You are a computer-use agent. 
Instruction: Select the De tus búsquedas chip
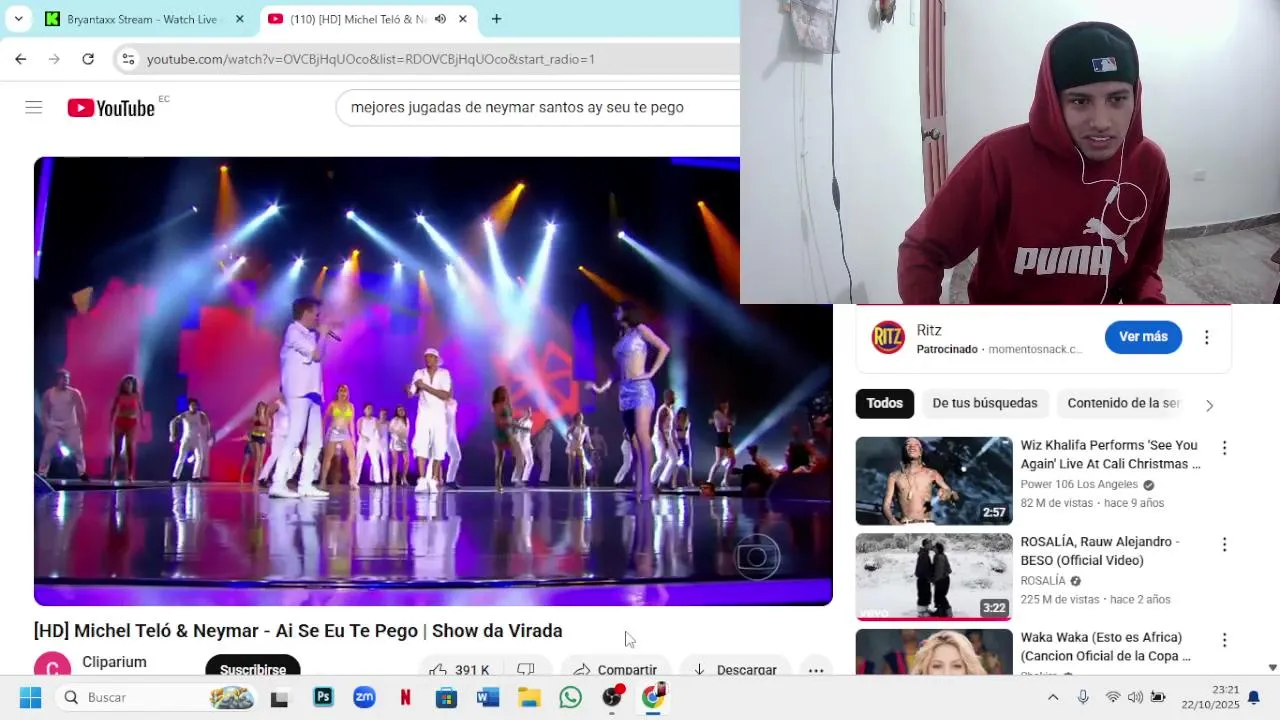click(985, 403)
